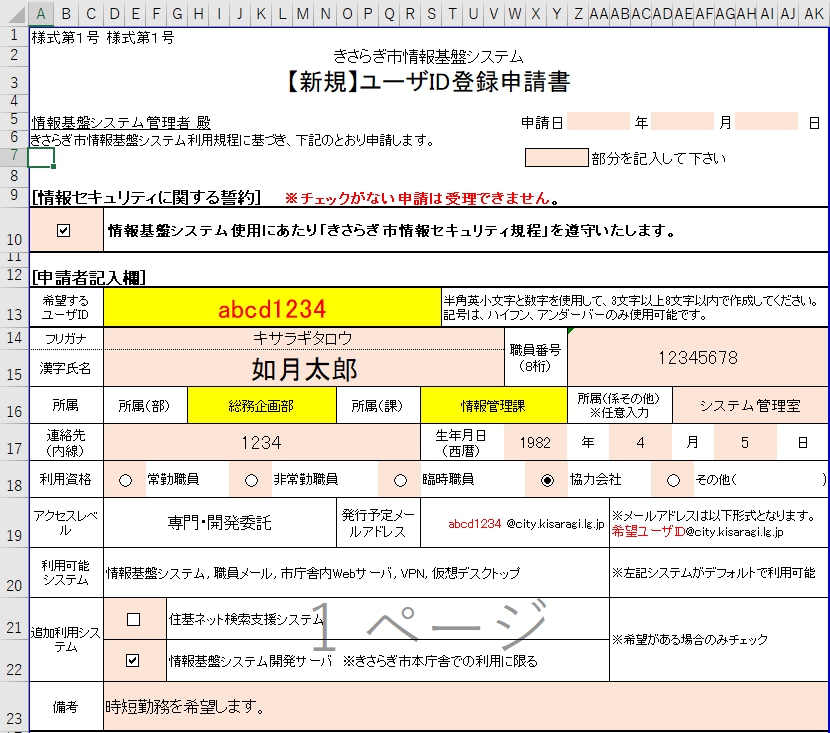Viewport: 830px width, 733px height.
Task: Click the 職員番号 cell 12345678
Action: coord(698,357)
